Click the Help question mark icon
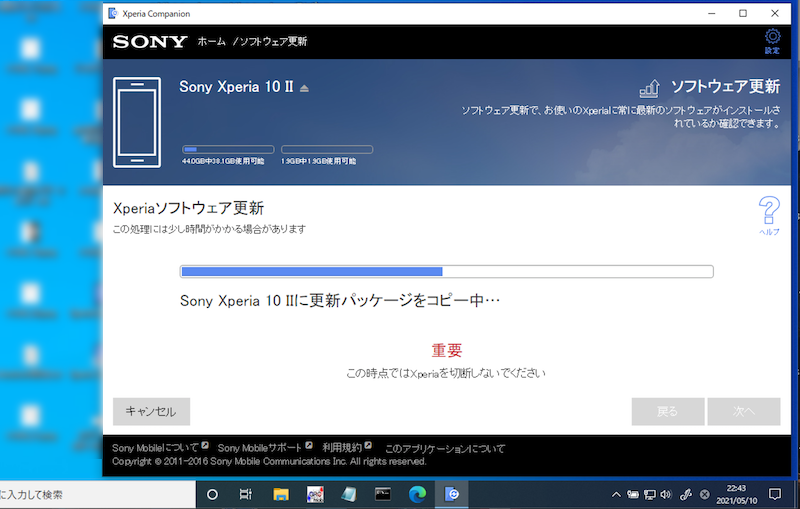Screen dimensions: 800x509 768,212
